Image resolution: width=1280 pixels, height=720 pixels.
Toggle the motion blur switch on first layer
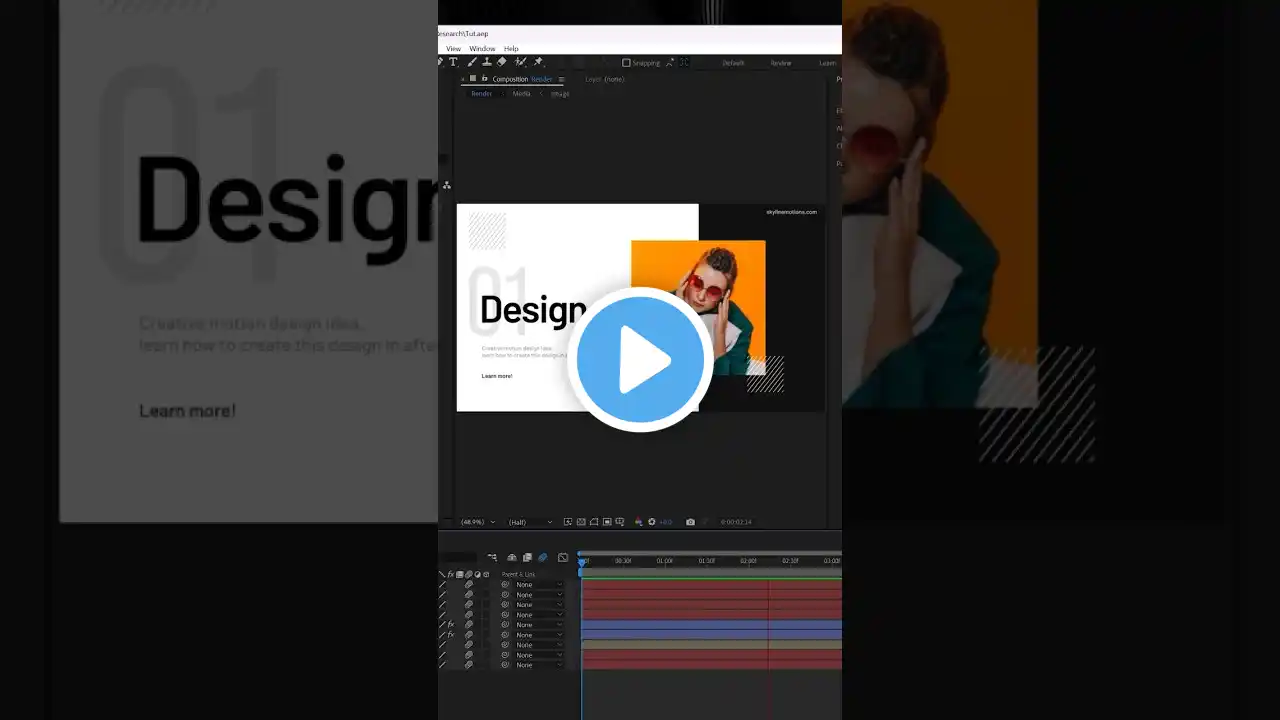click(469, 584)
